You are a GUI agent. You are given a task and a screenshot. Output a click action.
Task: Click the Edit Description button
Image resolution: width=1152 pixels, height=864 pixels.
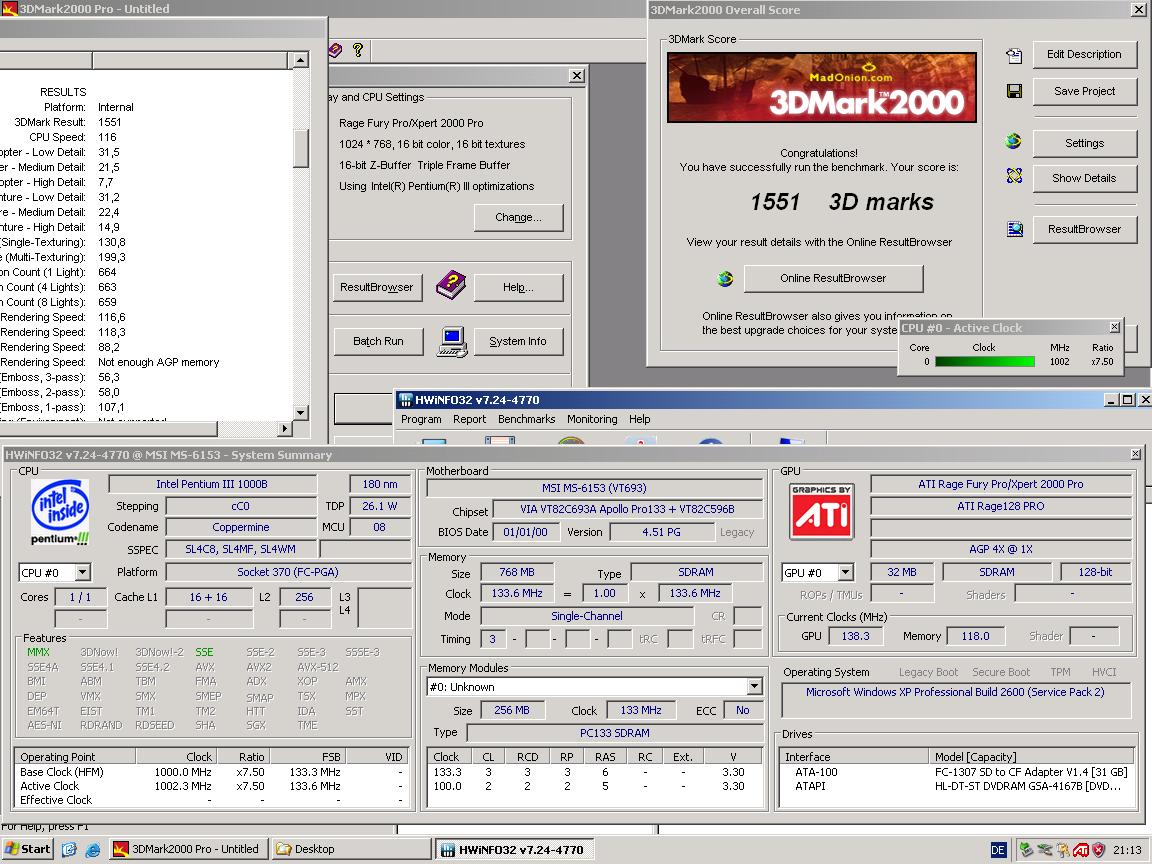[1084, 54]
